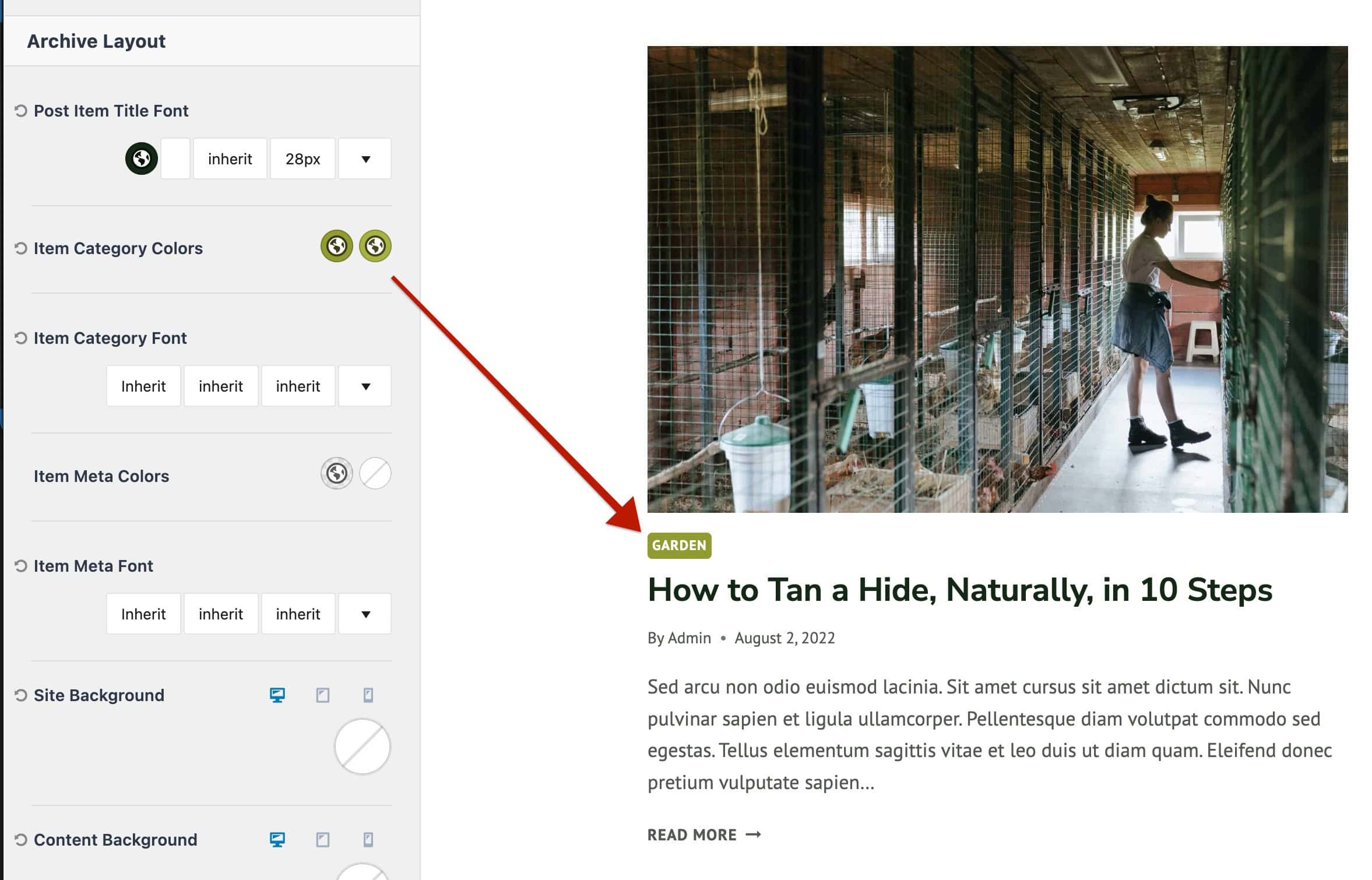Expand Item Meta Font options dropdown
Image resolution: width=1372 pixels, height=880 pixels.
(365, 614)
